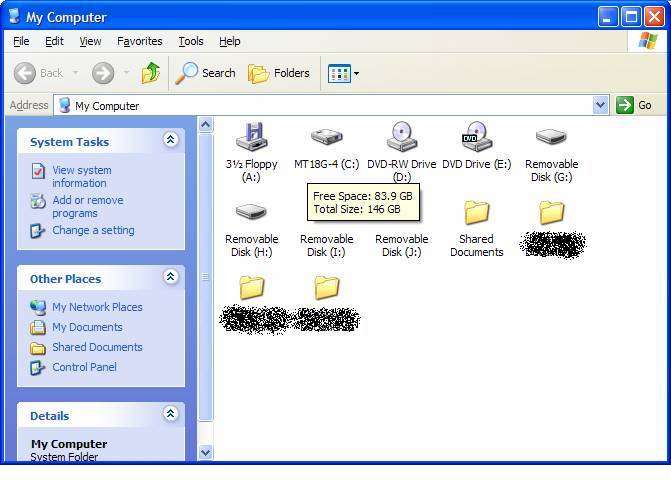671x480 pixels.
Task: Click the 'Details' panel header text
Action: (x=50, y=416)
